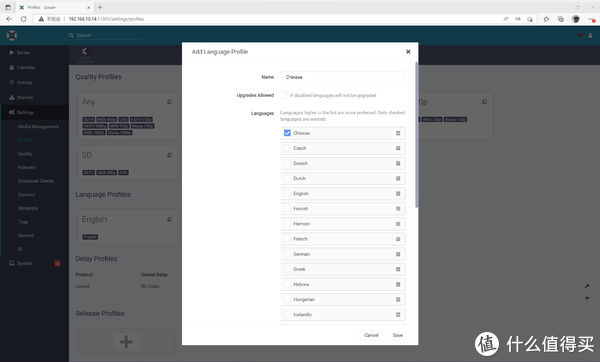Check the German language checkbox
Image resolution: width=600 pixels, height=362 pixels.
click(287, 254)
